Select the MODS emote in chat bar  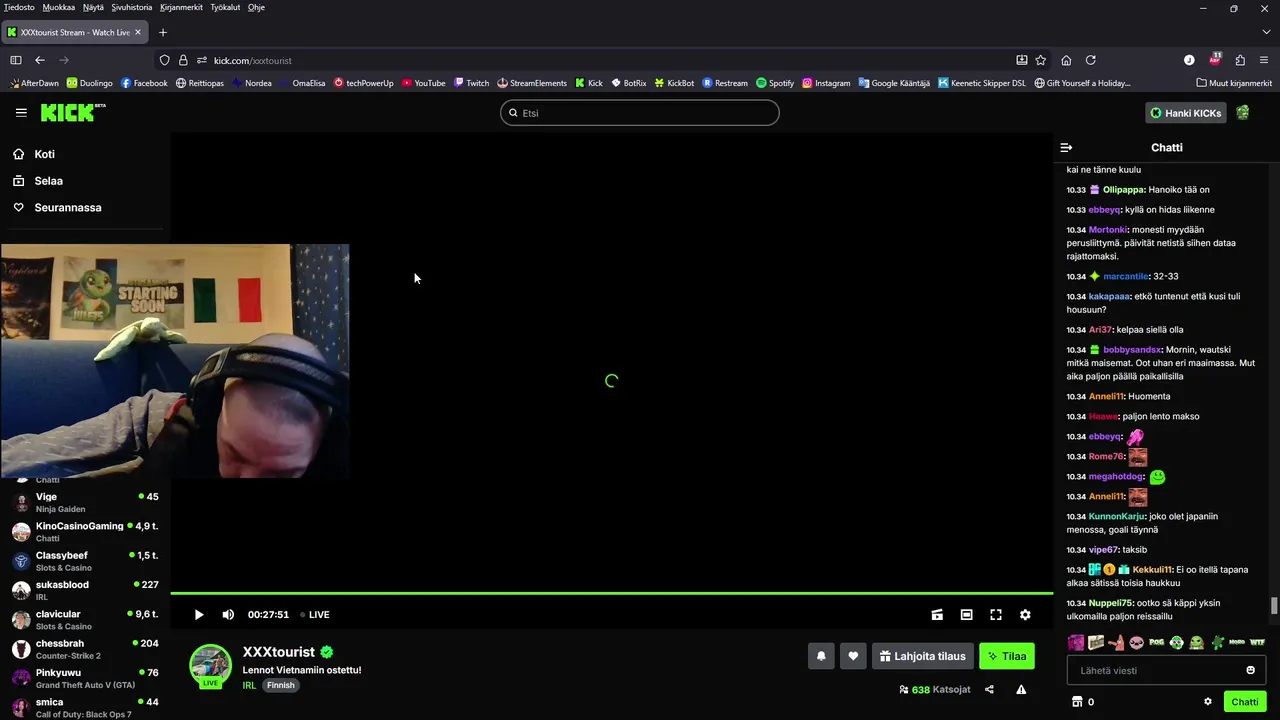(1237, 642)
